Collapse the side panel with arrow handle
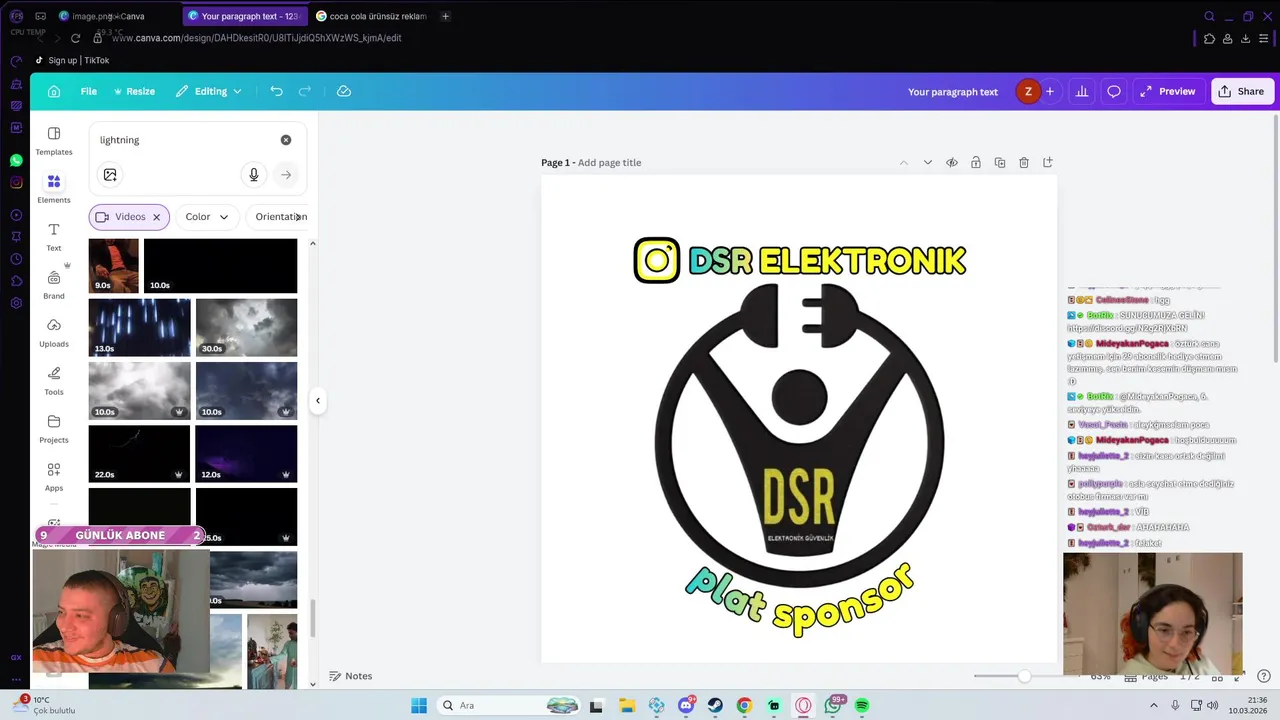1280x720 pixels. click(318, 401)
